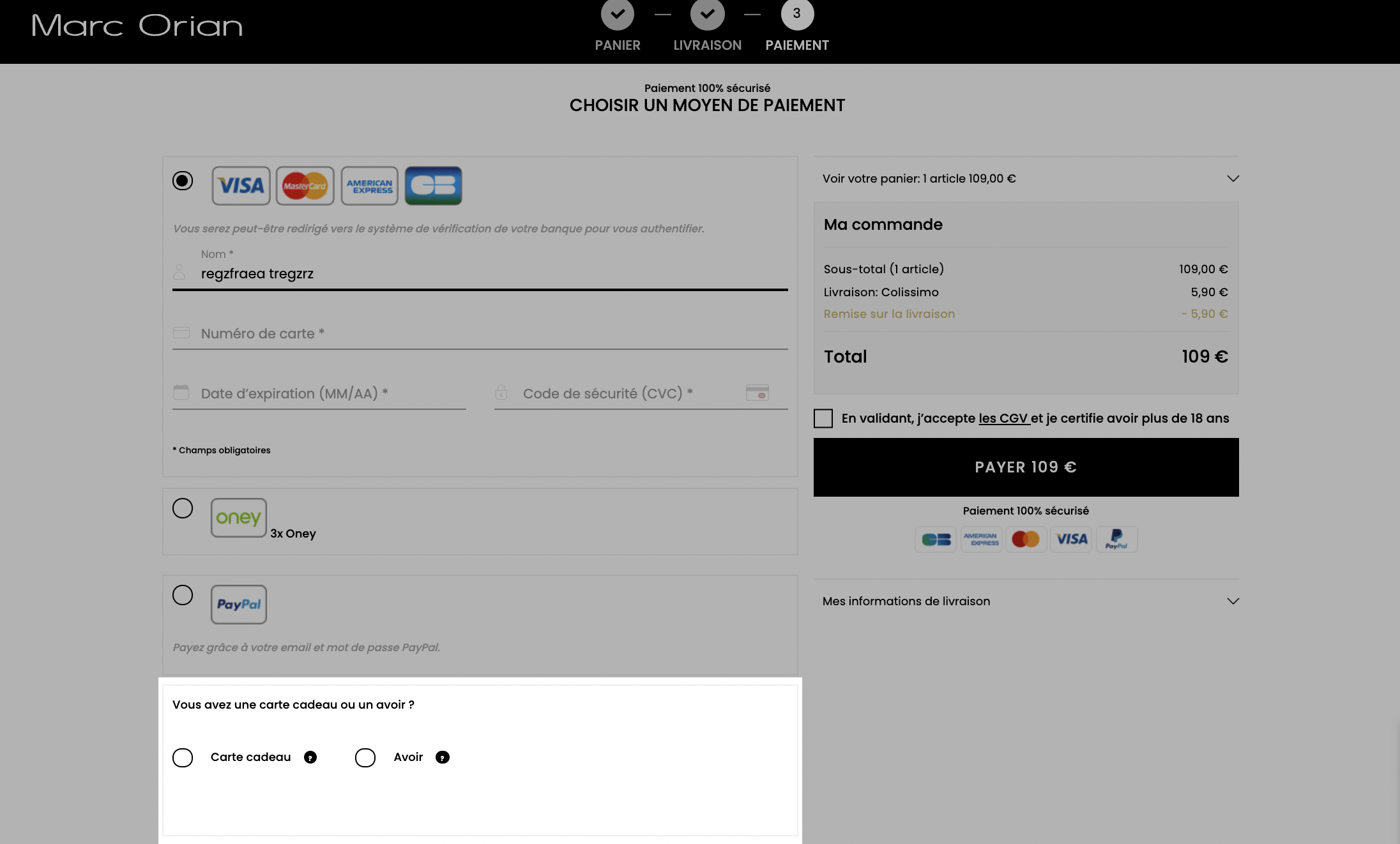
Task: Go back to the LIVRAISON step
Action: click(708, 45)
